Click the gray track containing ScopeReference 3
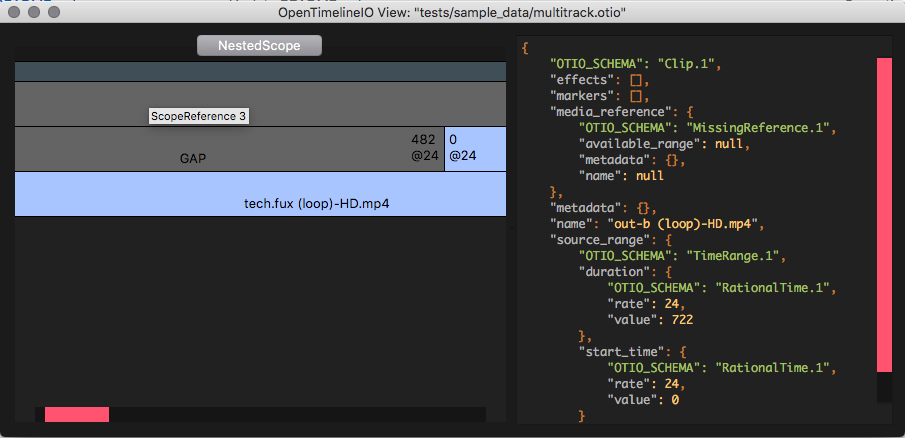Image resolution: width=905 pixels, height=438 pixels. [x=260, y=104]
